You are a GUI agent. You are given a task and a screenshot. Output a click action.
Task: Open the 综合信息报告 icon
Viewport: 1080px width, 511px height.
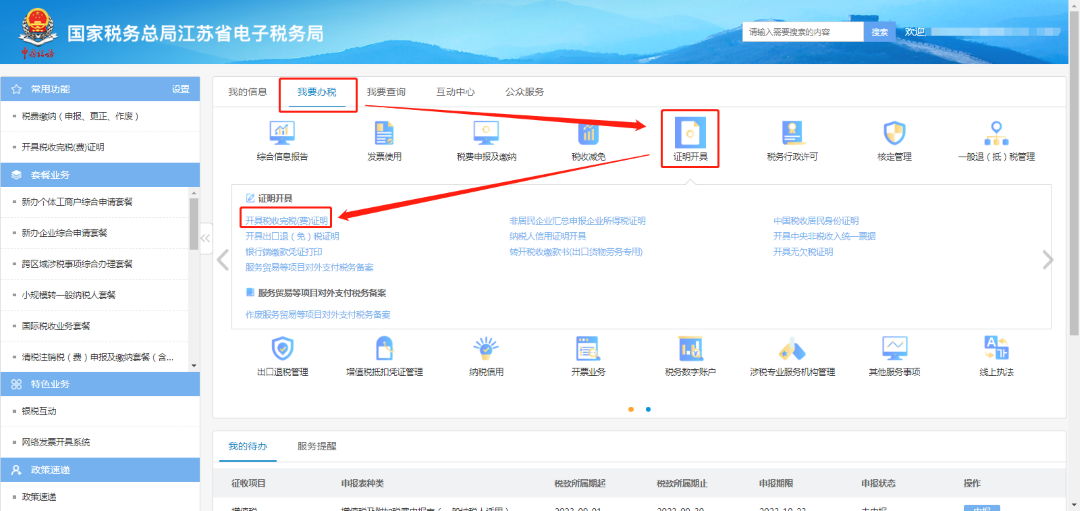click(282, 133)
